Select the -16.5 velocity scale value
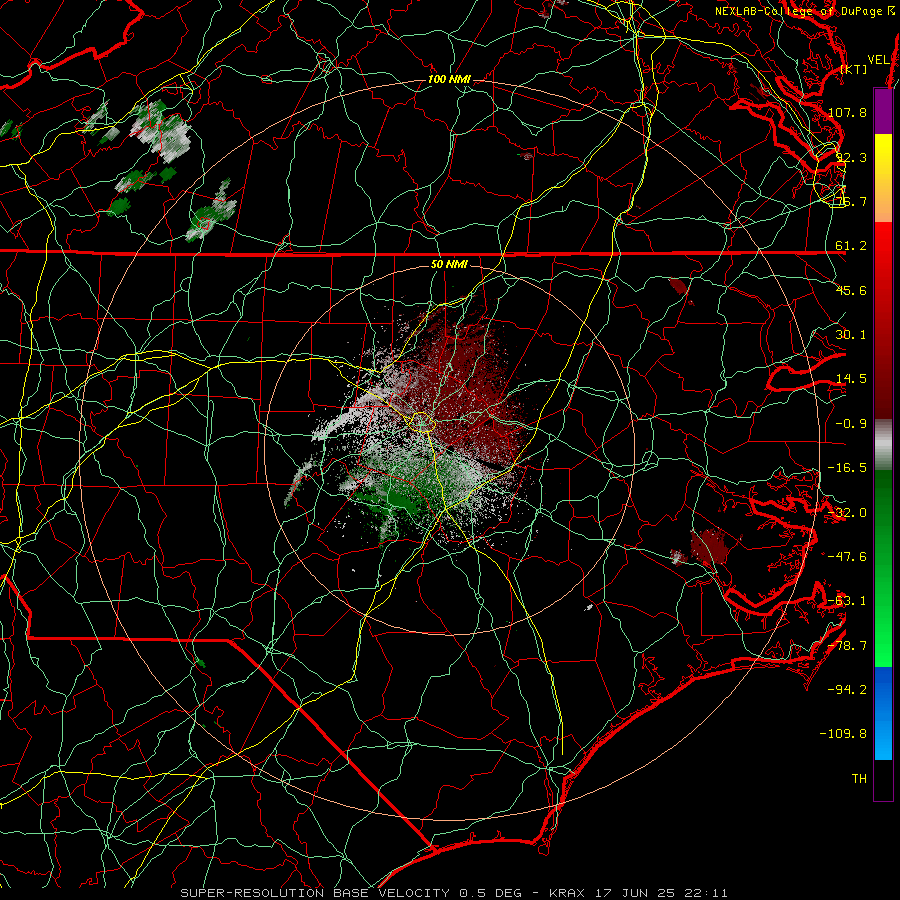 [x=847, y=468]
